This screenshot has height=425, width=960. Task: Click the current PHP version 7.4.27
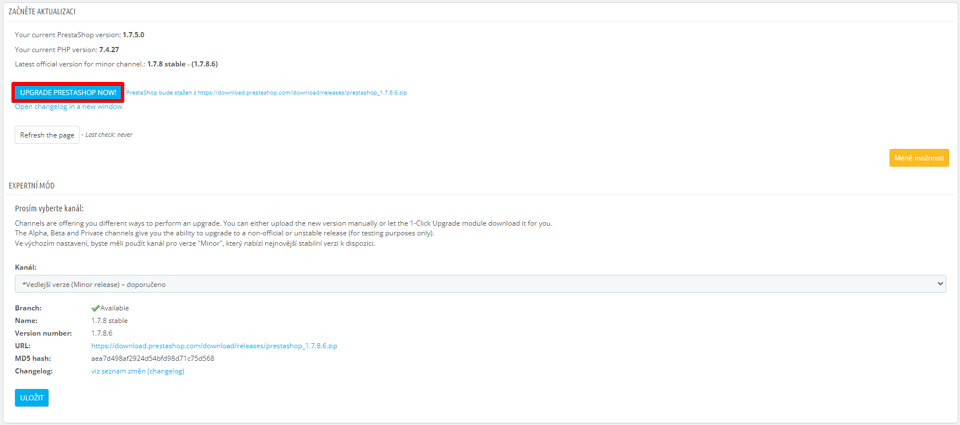coord(109,50)
